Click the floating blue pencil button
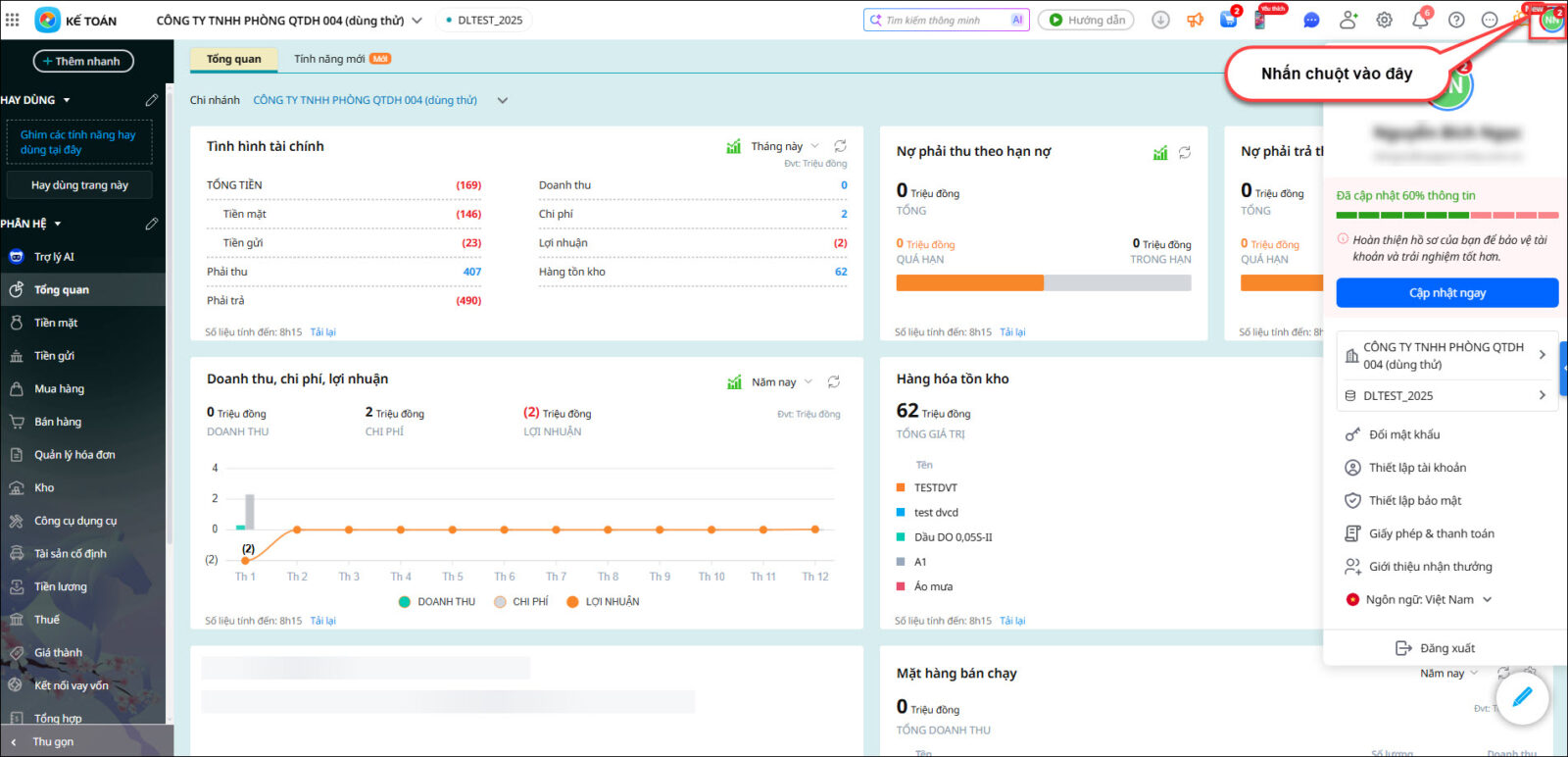The width and height of the screenshot is (1568, 757). pos(1521,697)
